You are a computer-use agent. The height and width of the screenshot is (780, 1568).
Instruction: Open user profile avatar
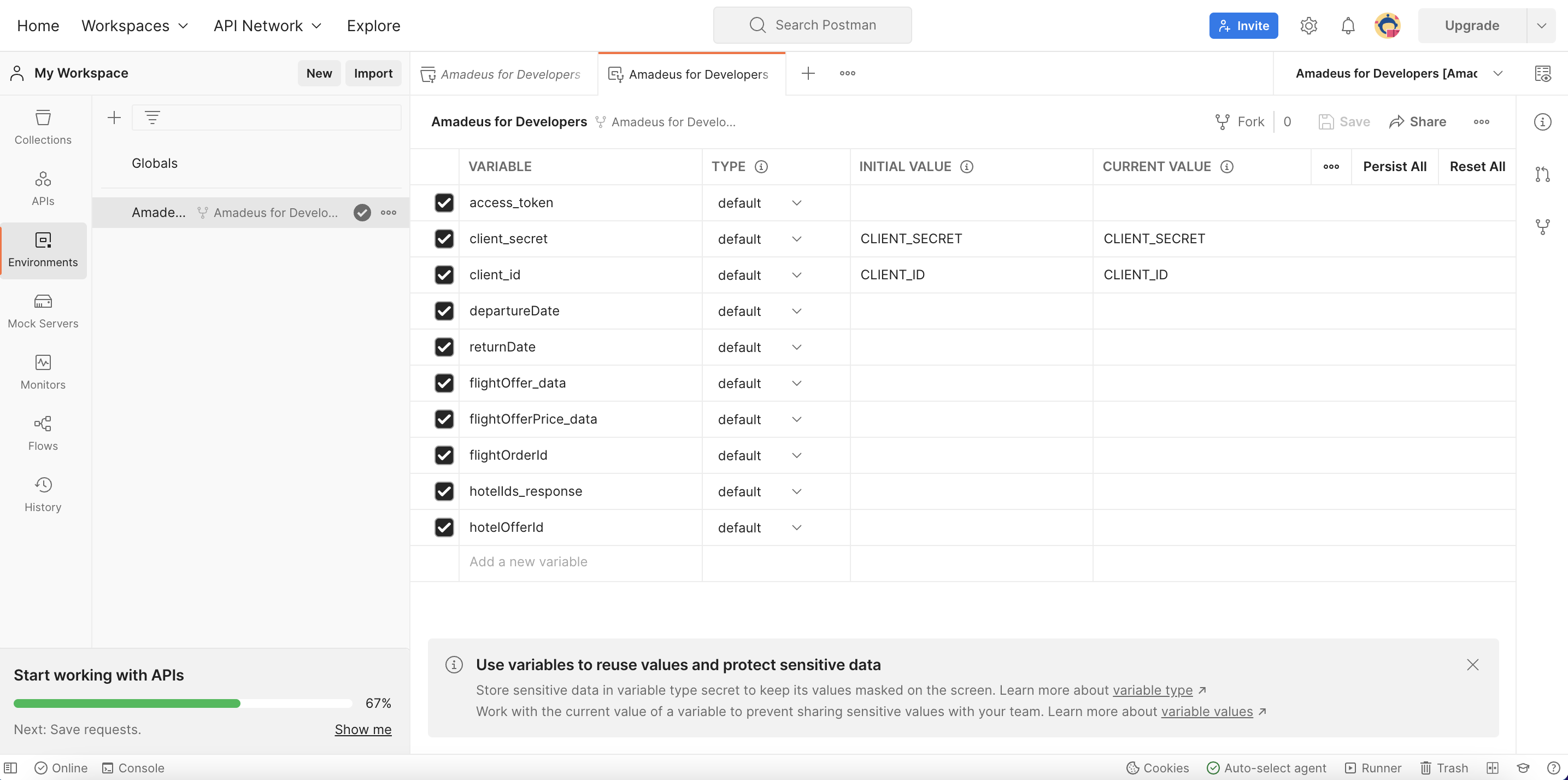(1387, 26)
